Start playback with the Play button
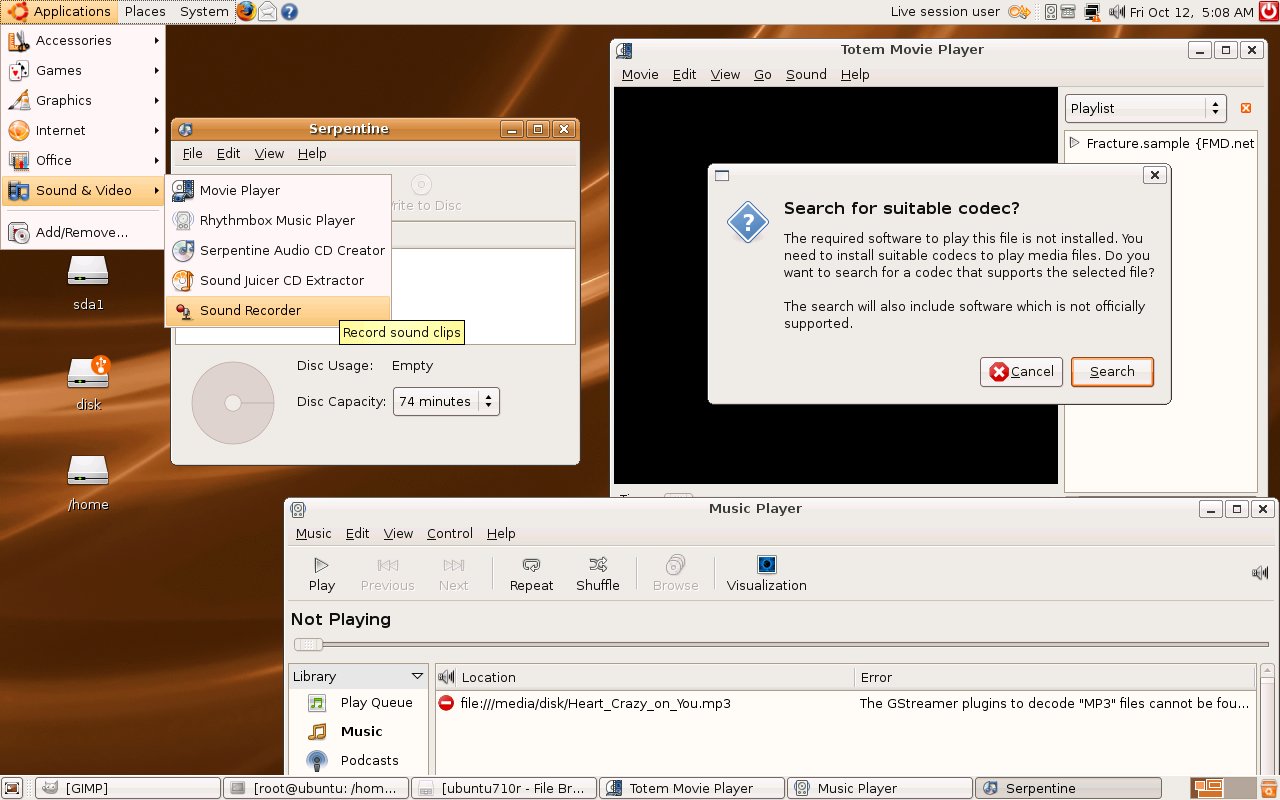The height and width of the screenshot is (800, 1280). tap(322, 575)
